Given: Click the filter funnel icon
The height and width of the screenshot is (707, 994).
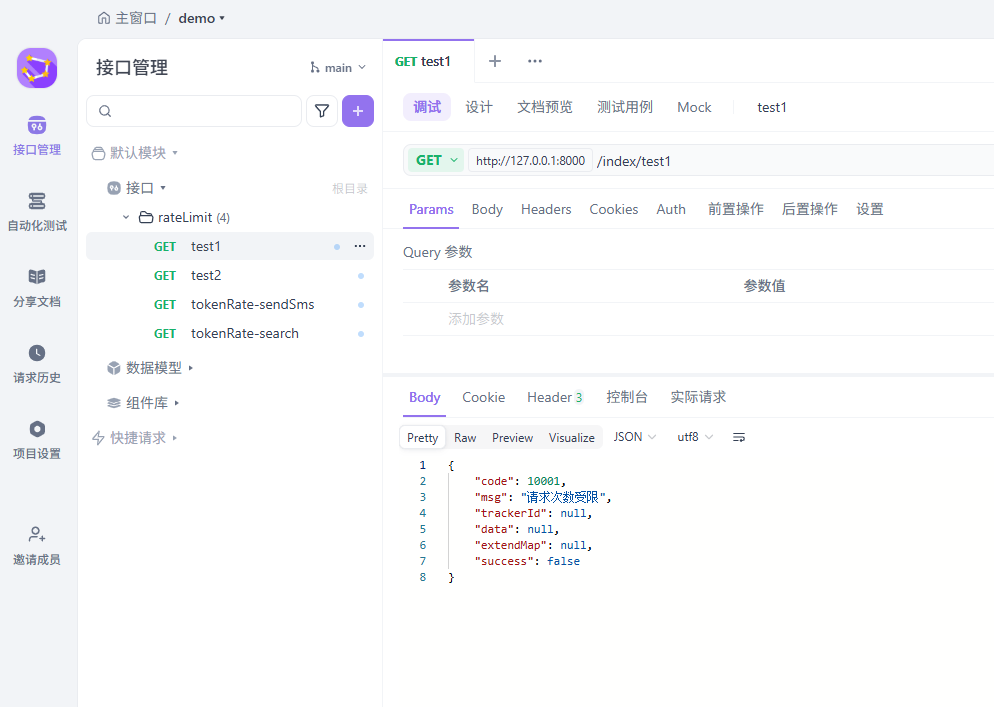Looking at the screenshot, I should (x=322, y=111).
